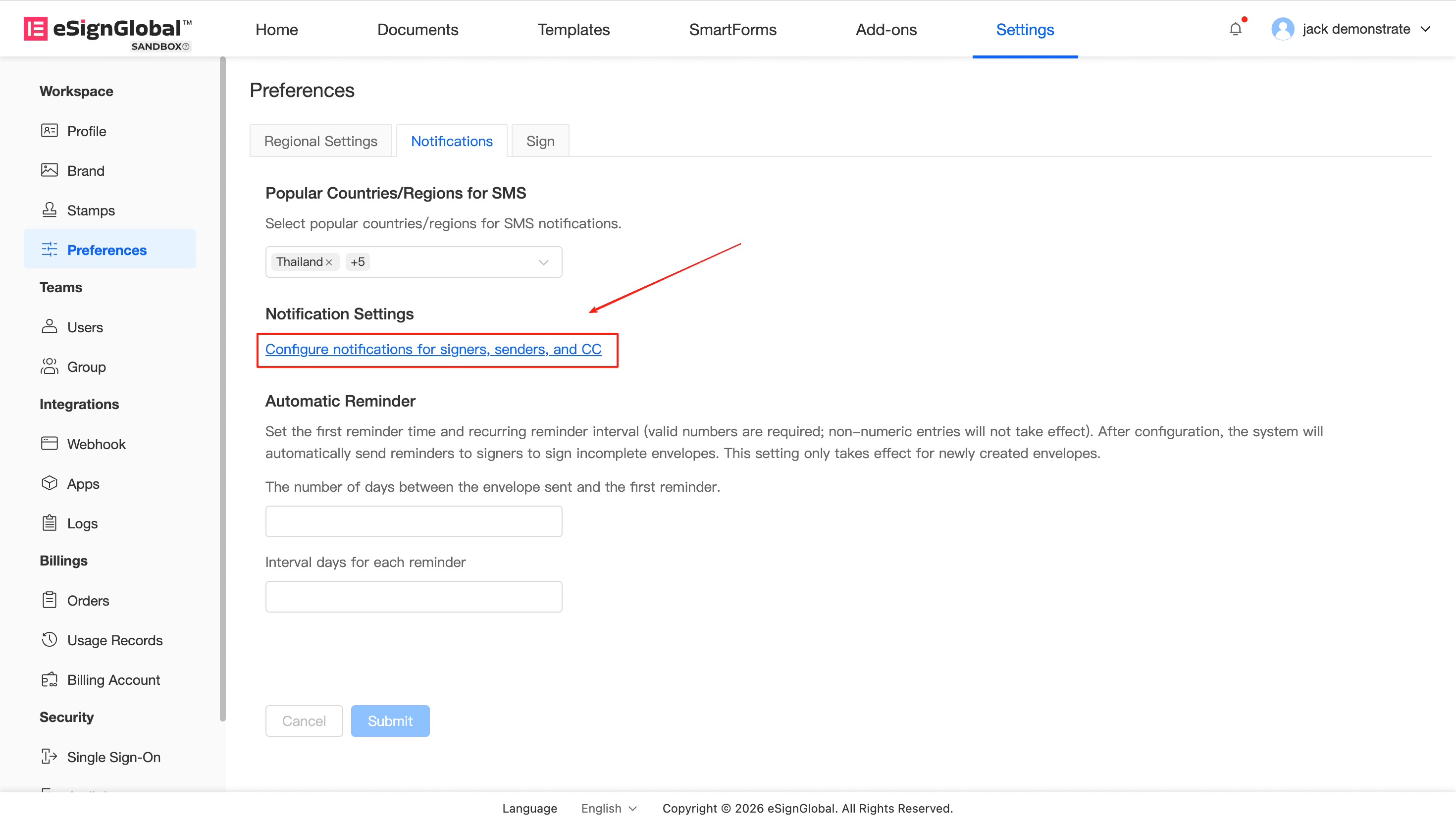Click the Profile card icon in sidebar

(x=49, y=131)
